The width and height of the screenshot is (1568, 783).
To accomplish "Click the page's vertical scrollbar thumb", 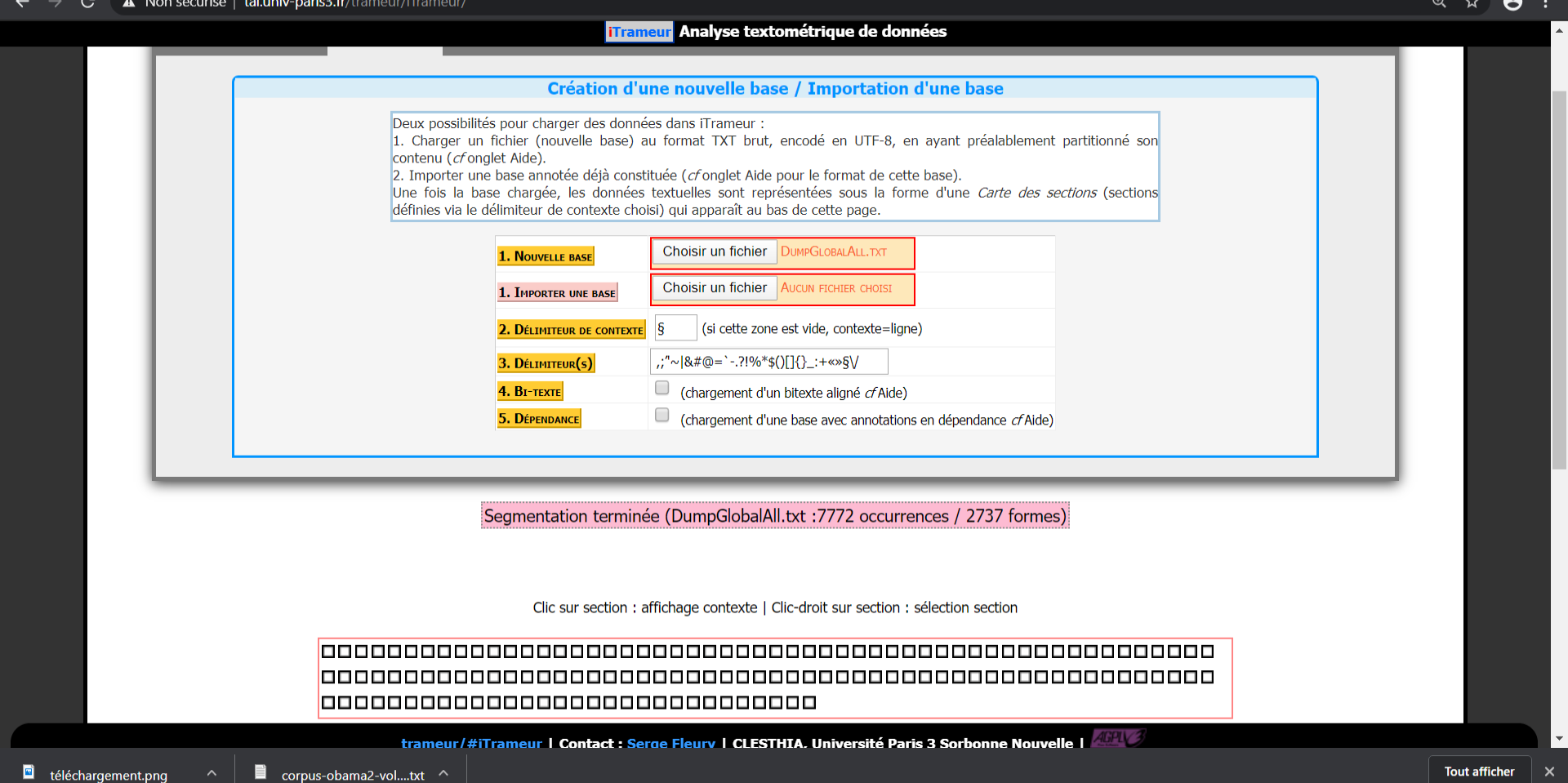I will pyautogui.click(x=1559, y=279).
